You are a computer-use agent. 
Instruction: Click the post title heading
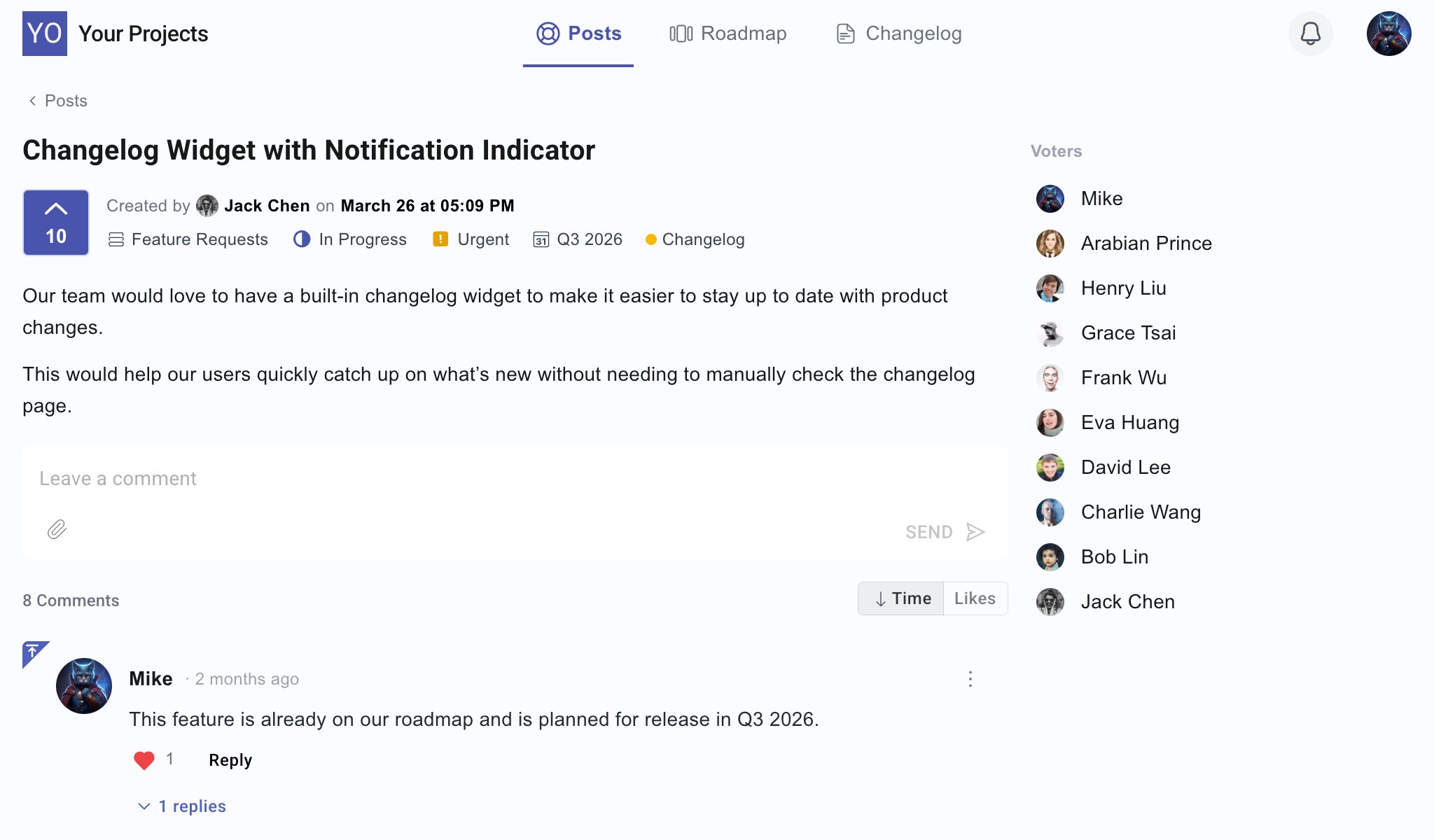click(309, 150)
